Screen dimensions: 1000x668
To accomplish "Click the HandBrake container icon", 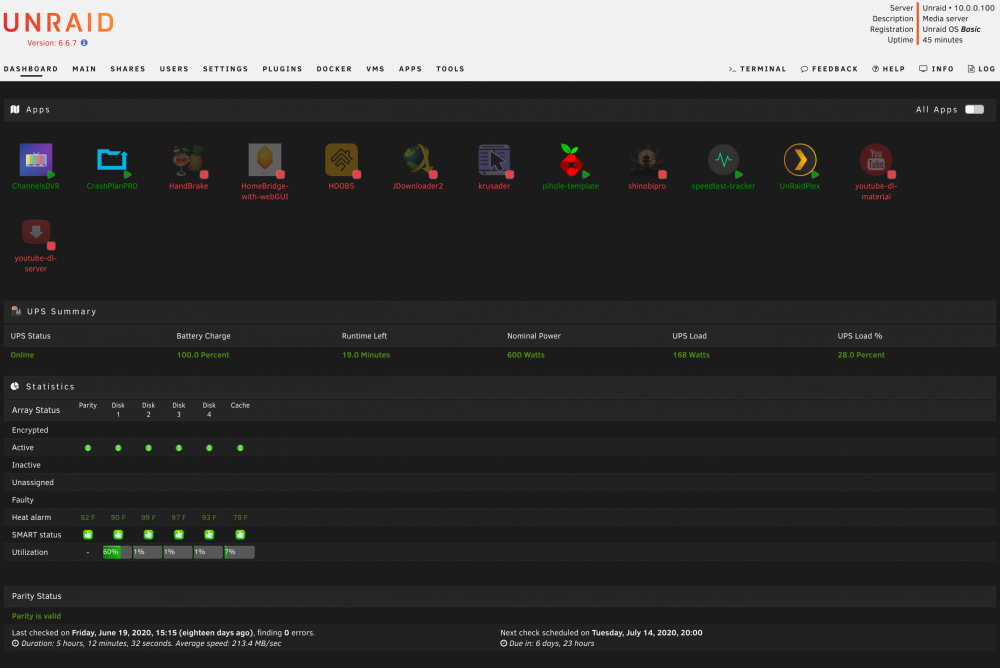I will 188,160.
